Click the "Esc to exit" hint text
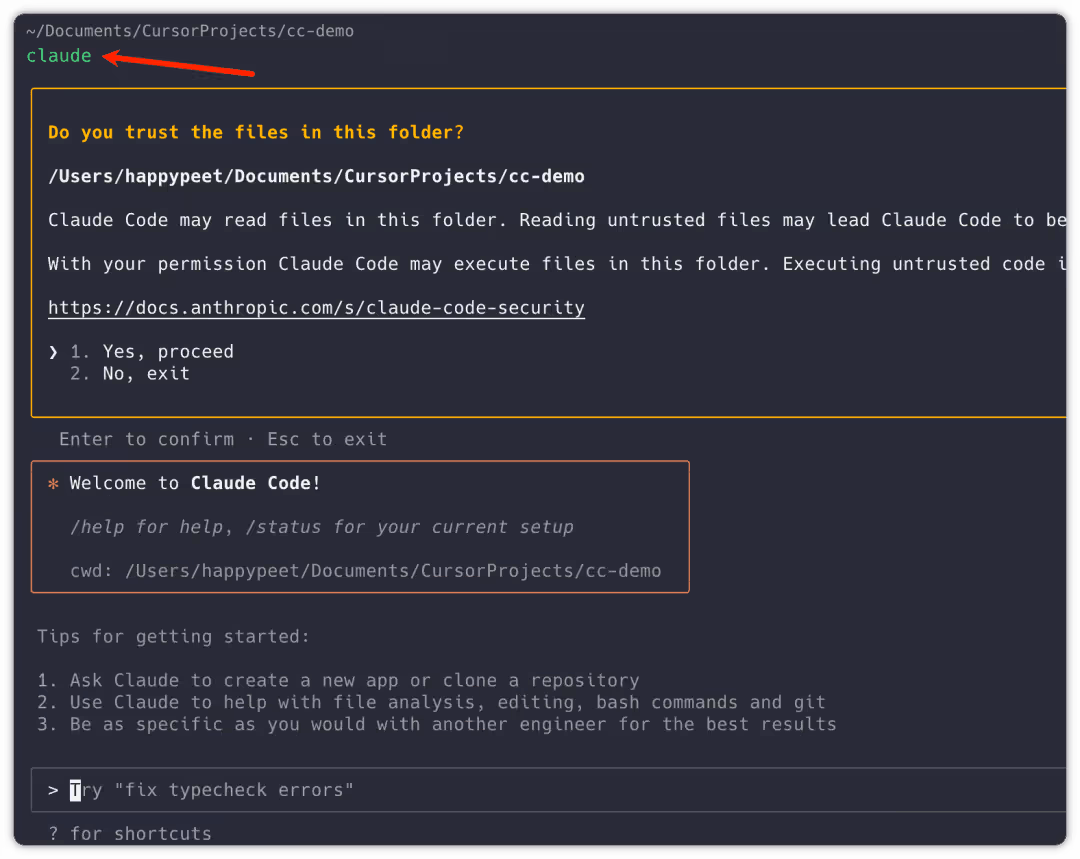This screenshot has height=859, width=1080. (327, 439)
